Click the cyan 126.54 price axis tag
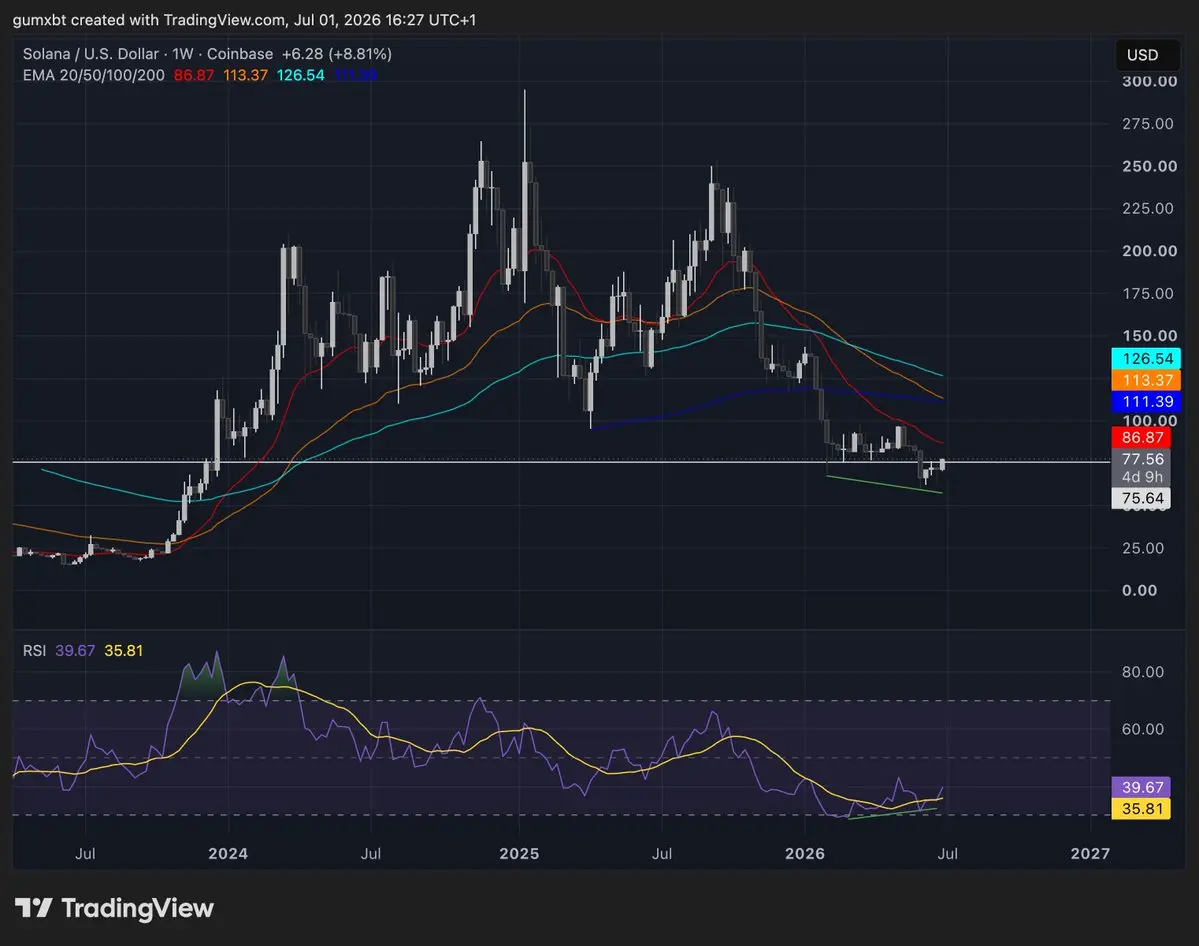The width and height of the screenshot is (1199, 946). tap(1145, 358)
